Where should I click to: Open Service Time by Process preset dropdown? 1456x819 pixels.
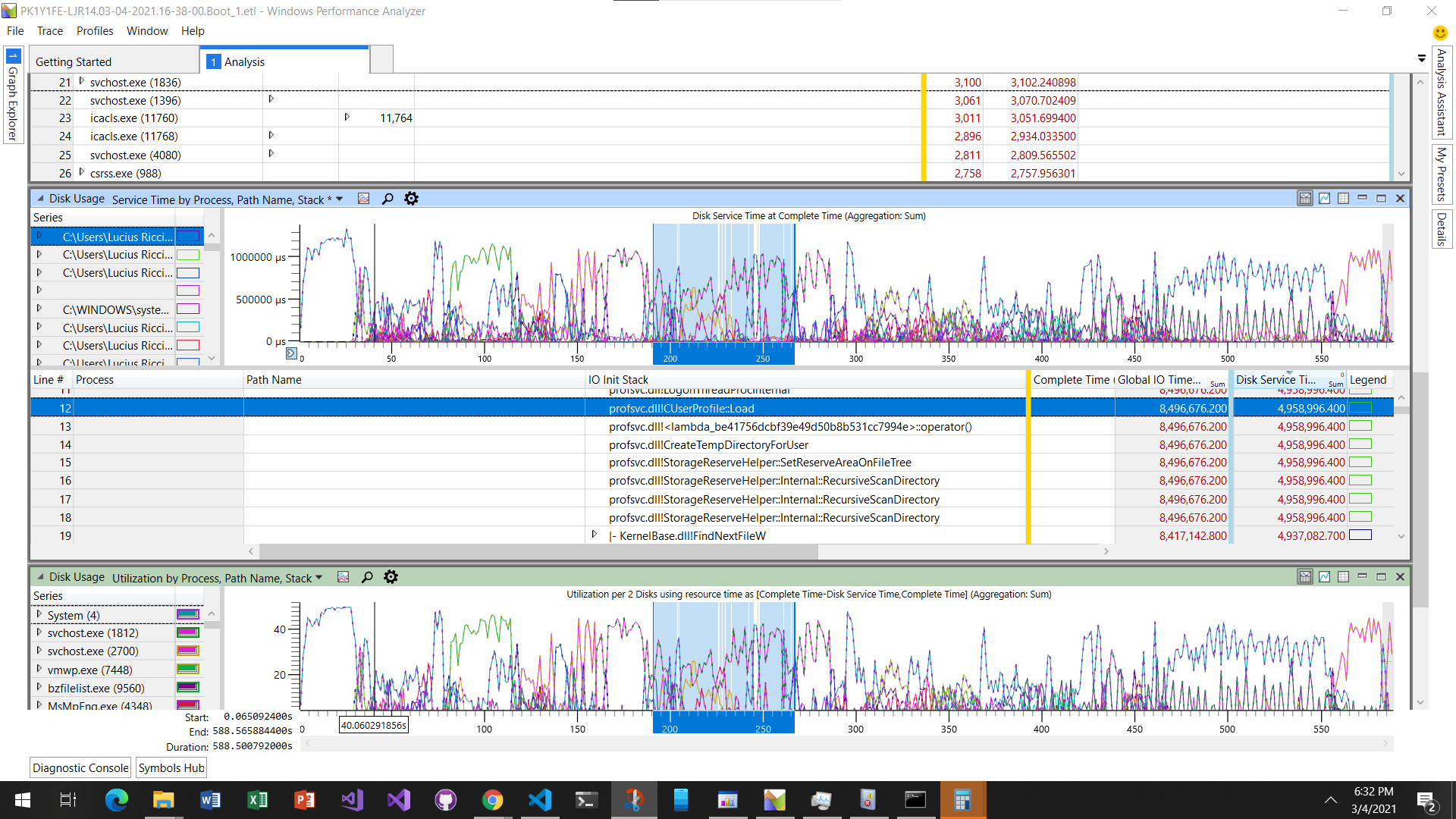pyautogui.click(x=340, y=199)
